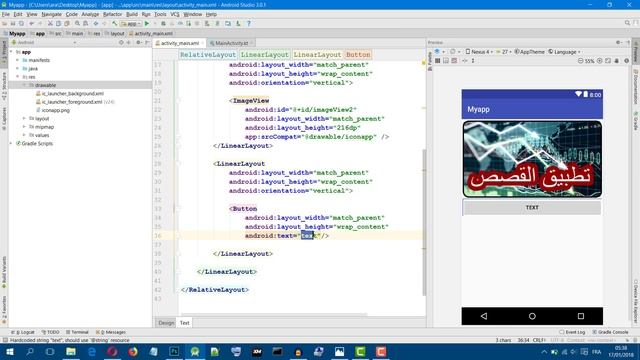Open the run configuration app dropdown
This screenshot has height=360, width=640.
point(131,24)
